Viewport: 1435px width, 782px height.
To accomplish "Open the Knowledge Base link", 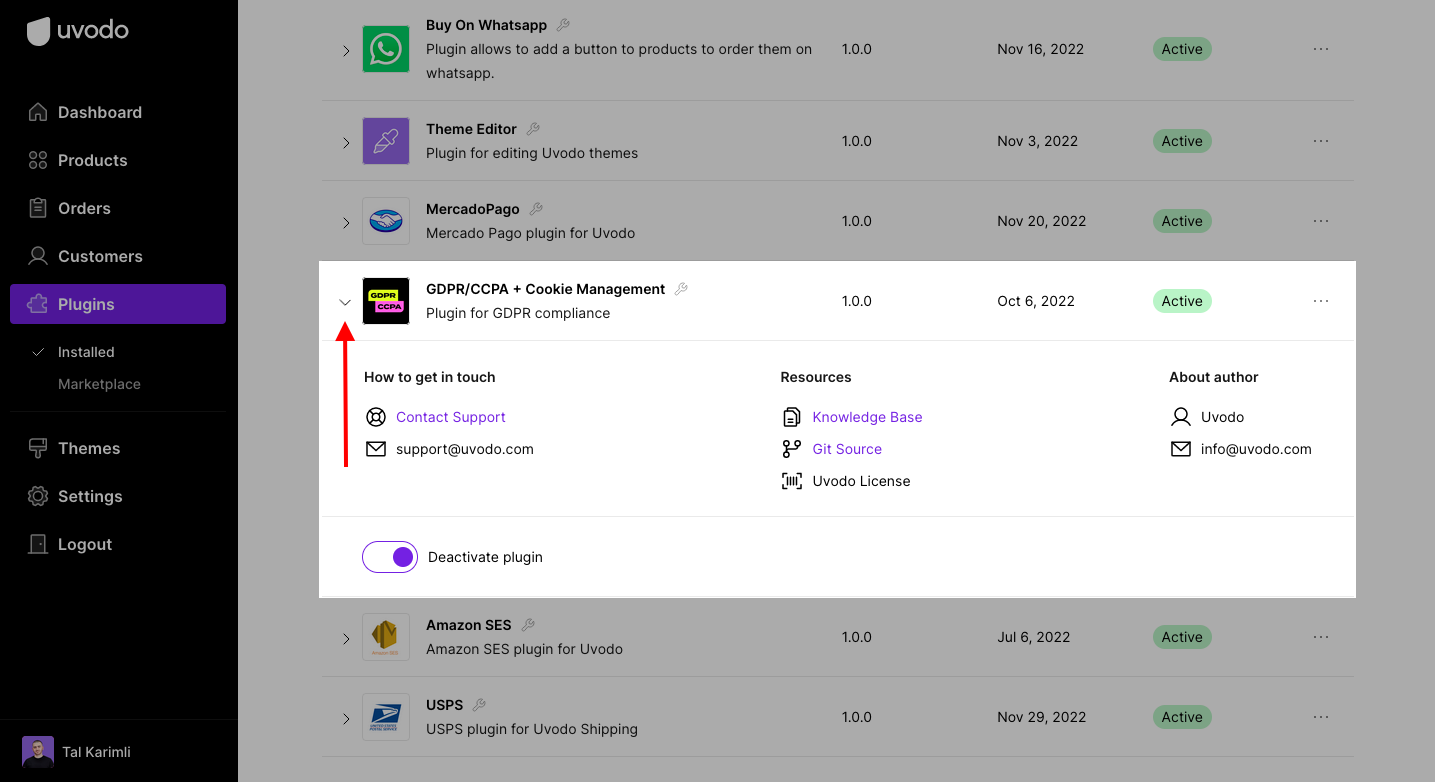I will (x=867, y=417).
